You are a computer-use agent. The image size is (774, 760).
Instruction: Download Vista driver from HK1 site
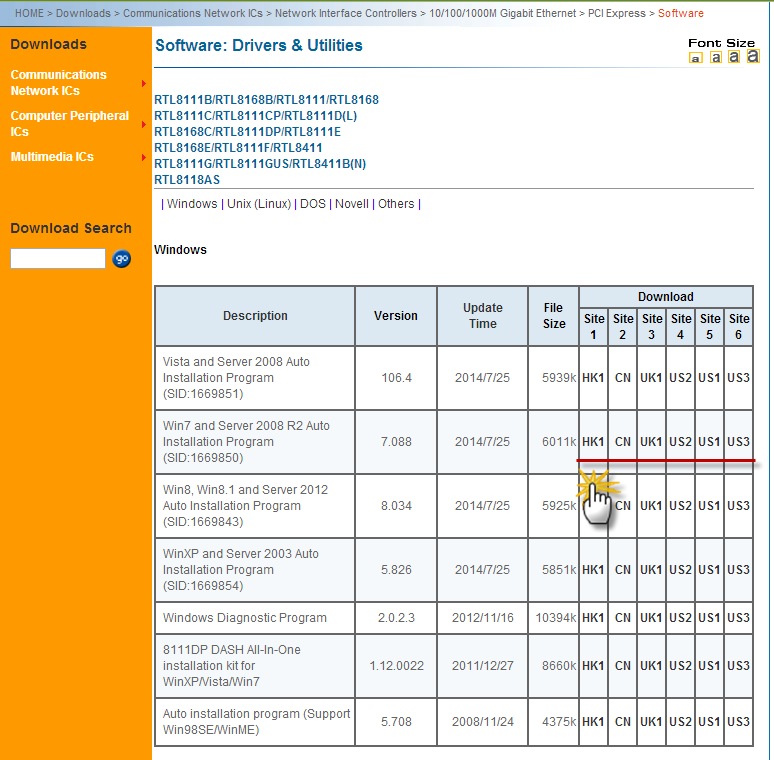(x=593, y=378)
